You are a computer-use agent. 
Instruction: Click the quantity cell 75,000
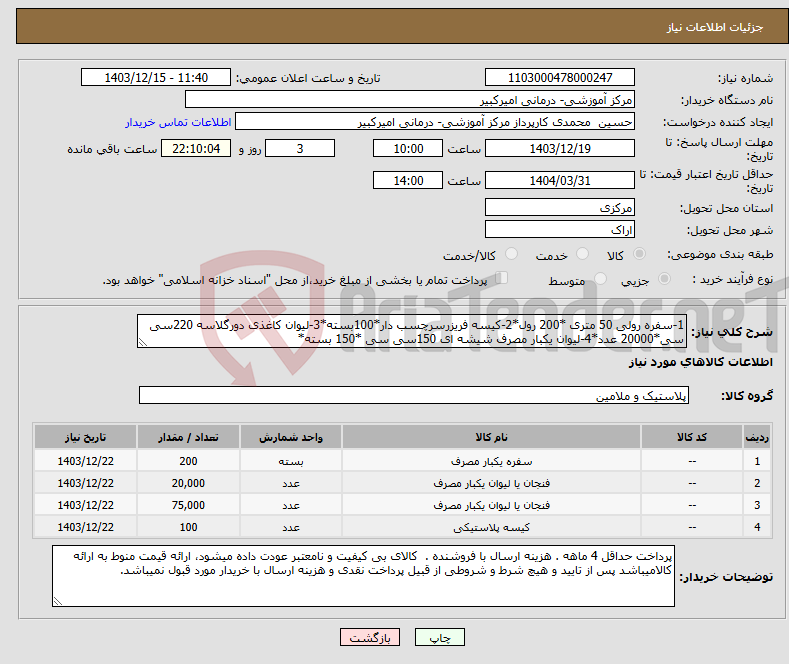(188, 506)
